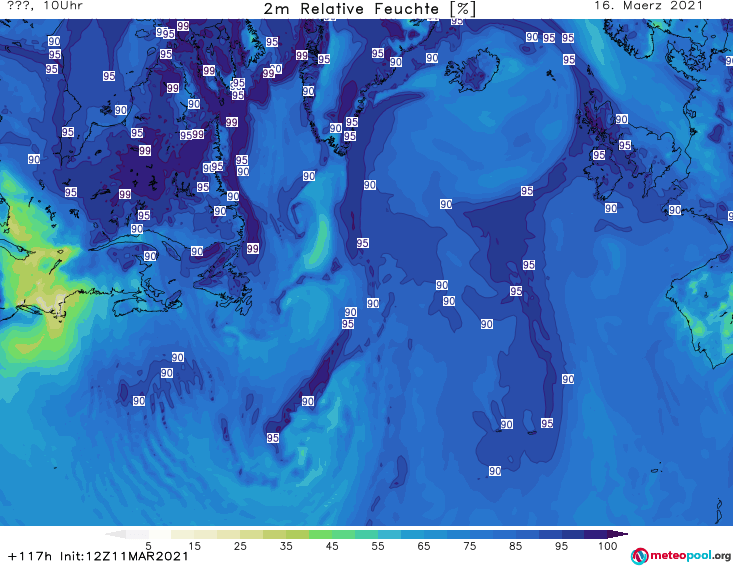Image resolution: width=733 pixels, height=566 pixels.
Task: Click the colorbar label '75'
Action: pos(470,546)
